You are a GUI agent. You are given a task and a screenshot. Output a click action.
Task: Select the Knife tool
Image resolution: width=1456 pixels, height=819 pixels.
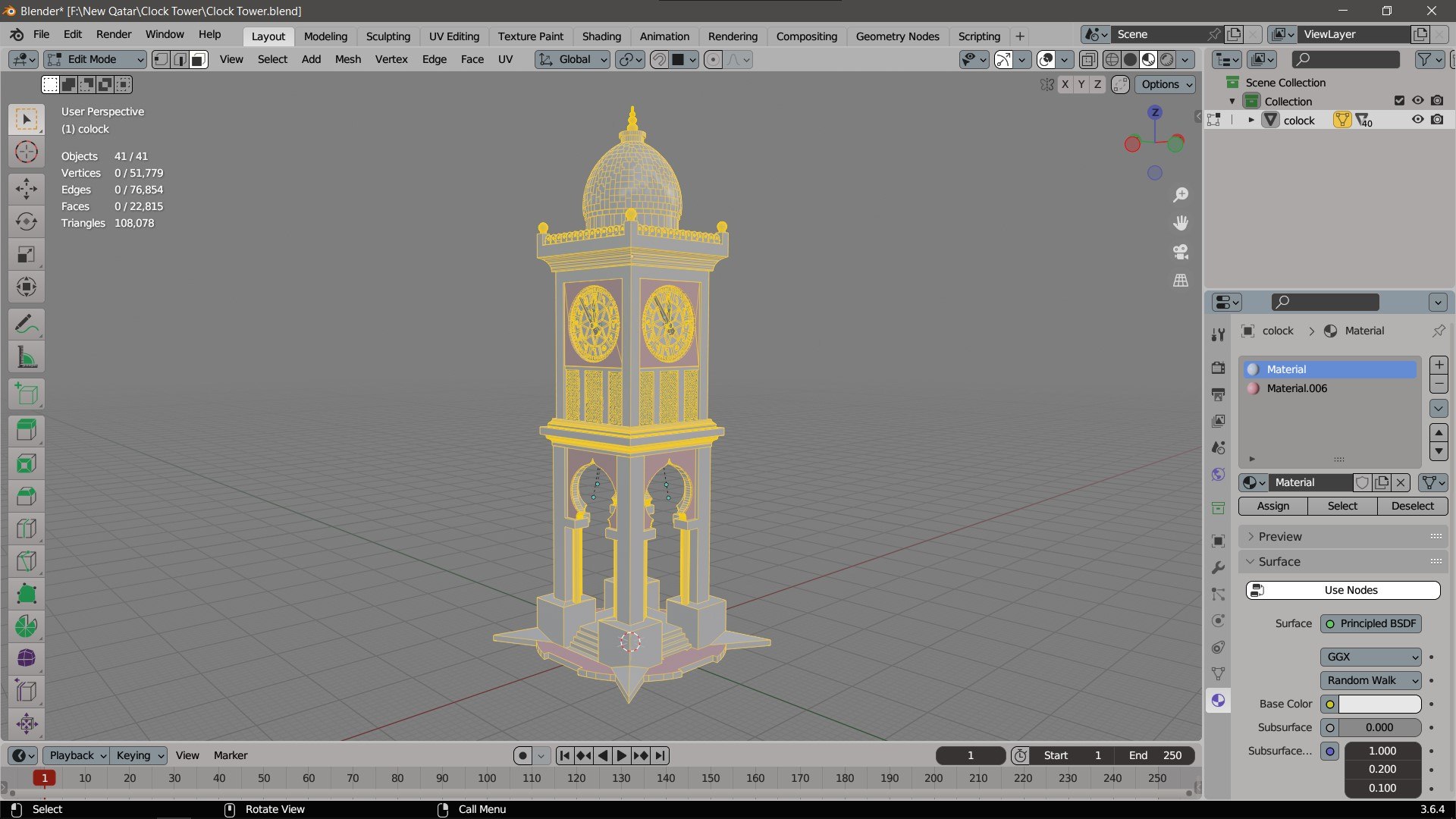click(x=27, y=561)
